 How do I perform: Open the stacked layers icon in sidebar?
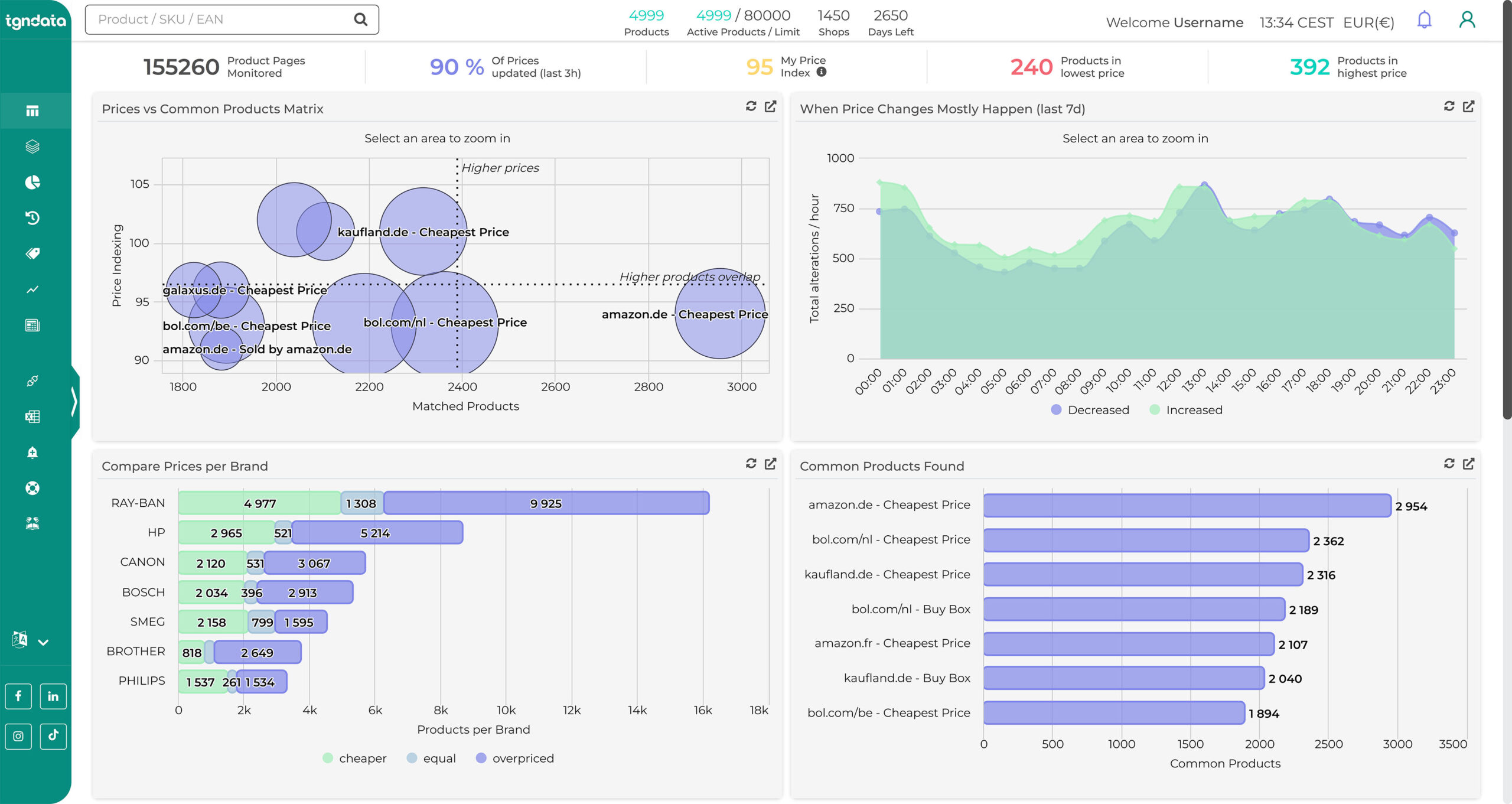pos(32,147)
